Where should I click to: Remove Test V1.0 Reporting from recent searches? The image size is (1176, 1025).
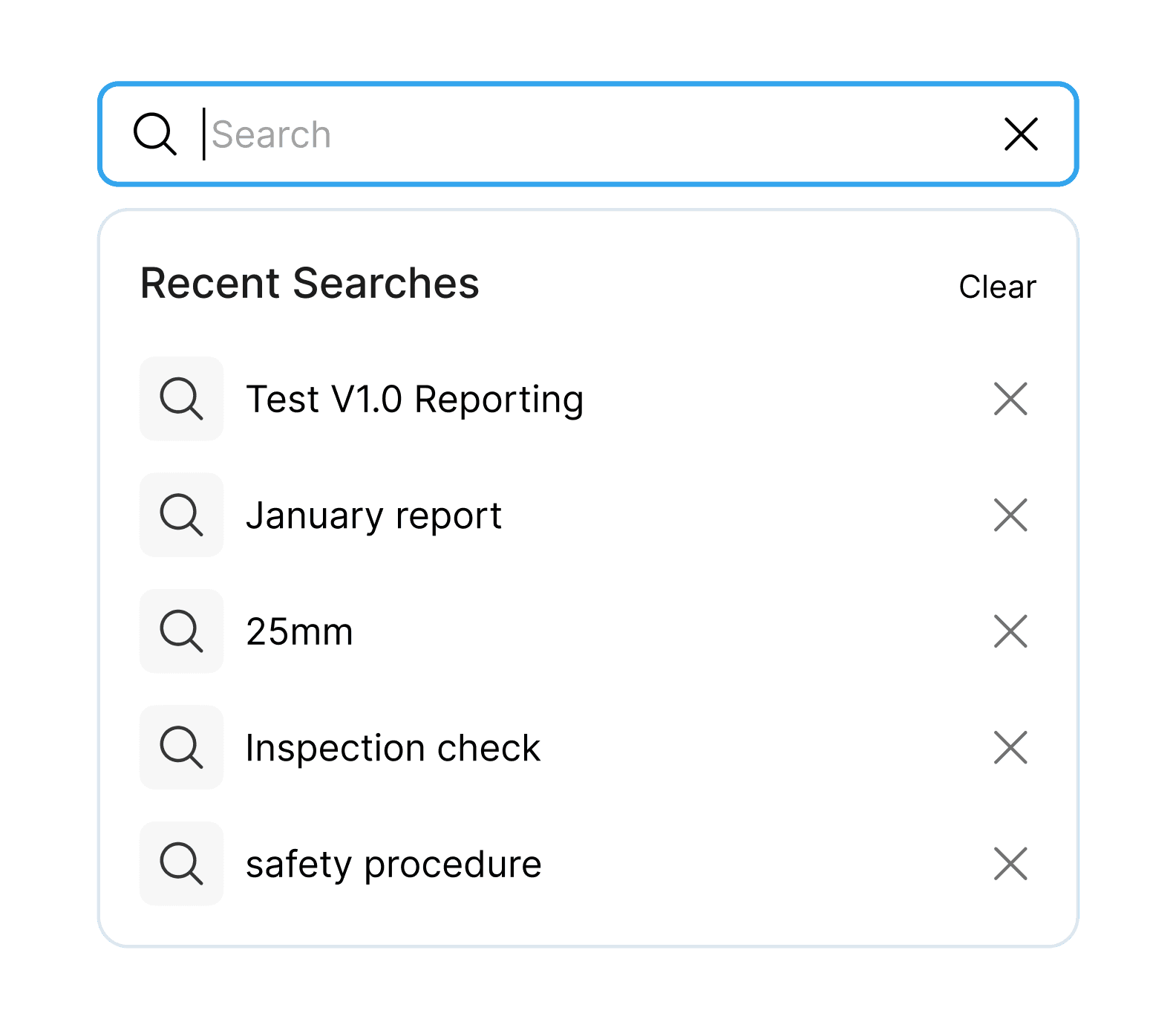[1010, 399]
